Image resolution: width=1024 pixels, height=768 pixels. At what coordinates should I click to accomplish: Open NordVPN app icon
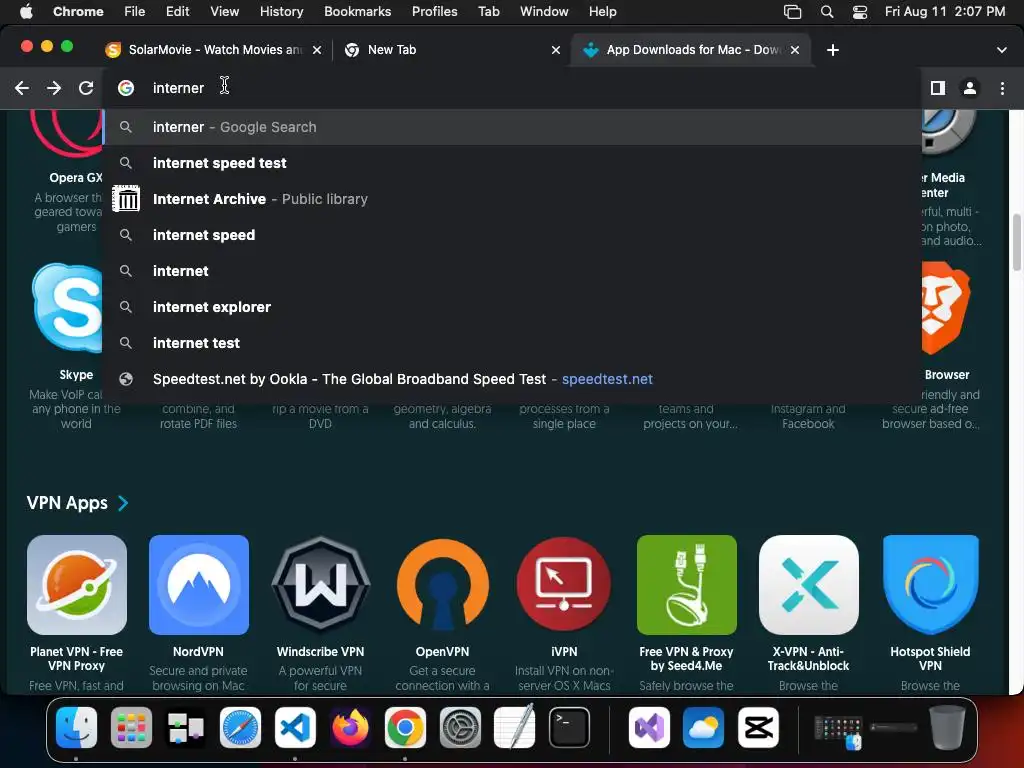click(x=199, y=584)
